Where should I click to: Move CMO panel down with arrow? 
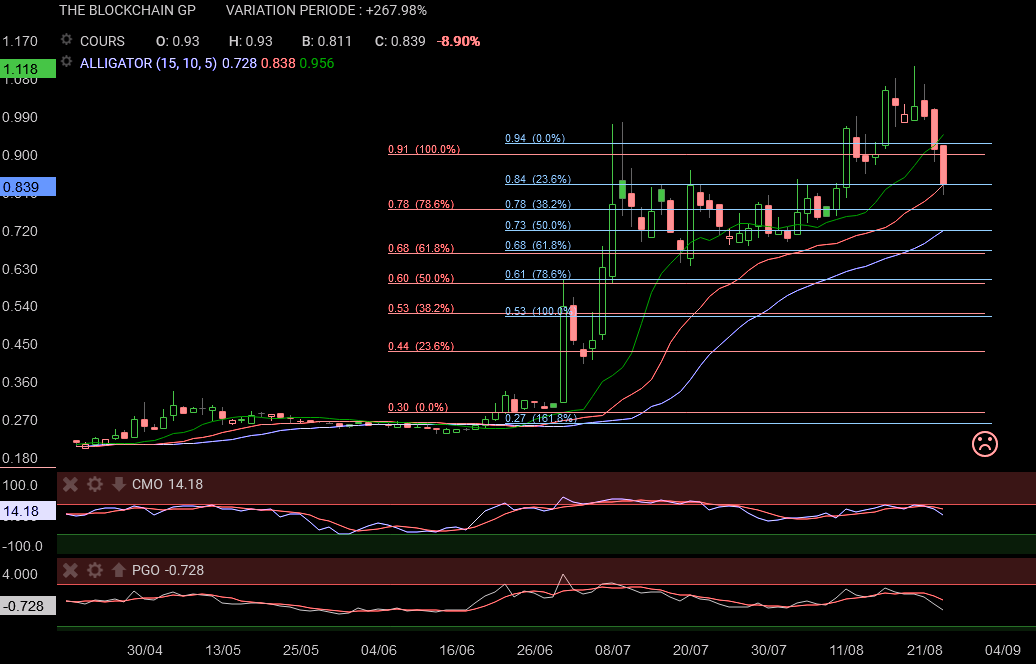[x=119, y=484]
